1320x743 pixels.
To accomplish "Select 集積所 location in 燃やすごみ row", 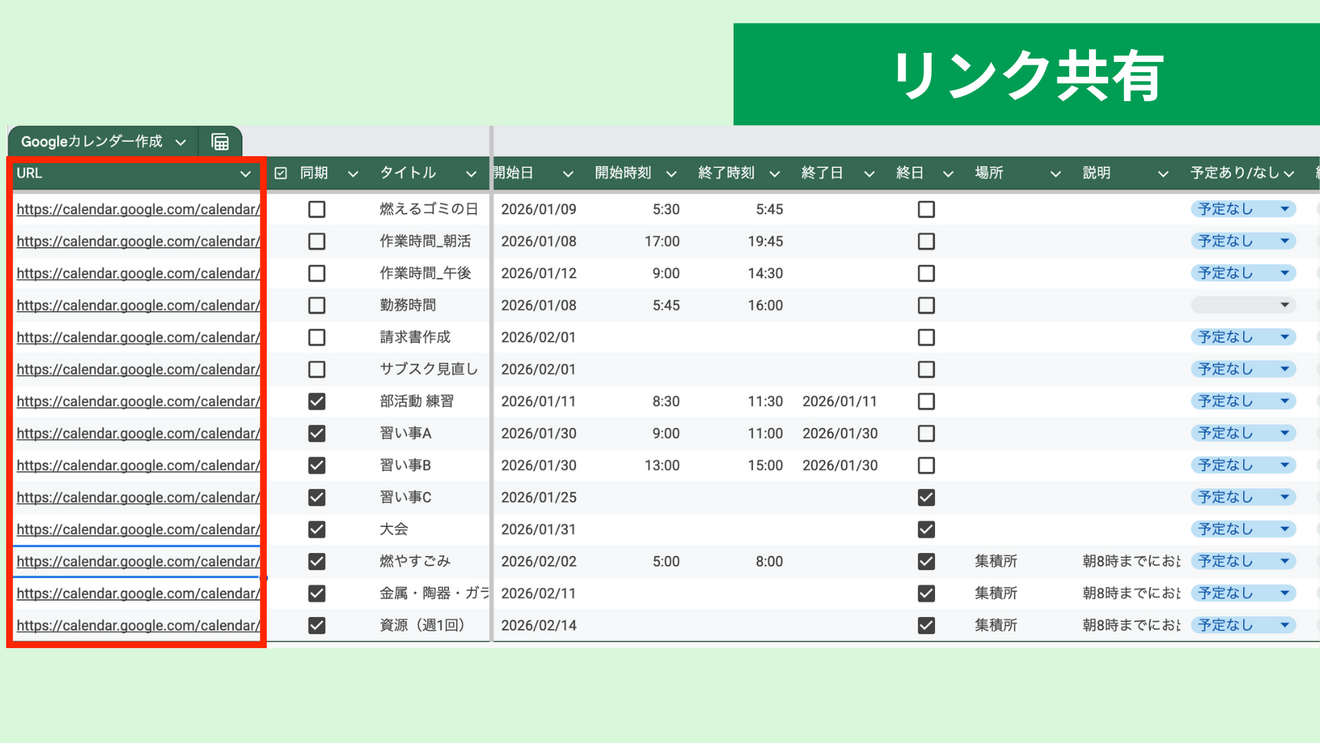I will [996, 561].
